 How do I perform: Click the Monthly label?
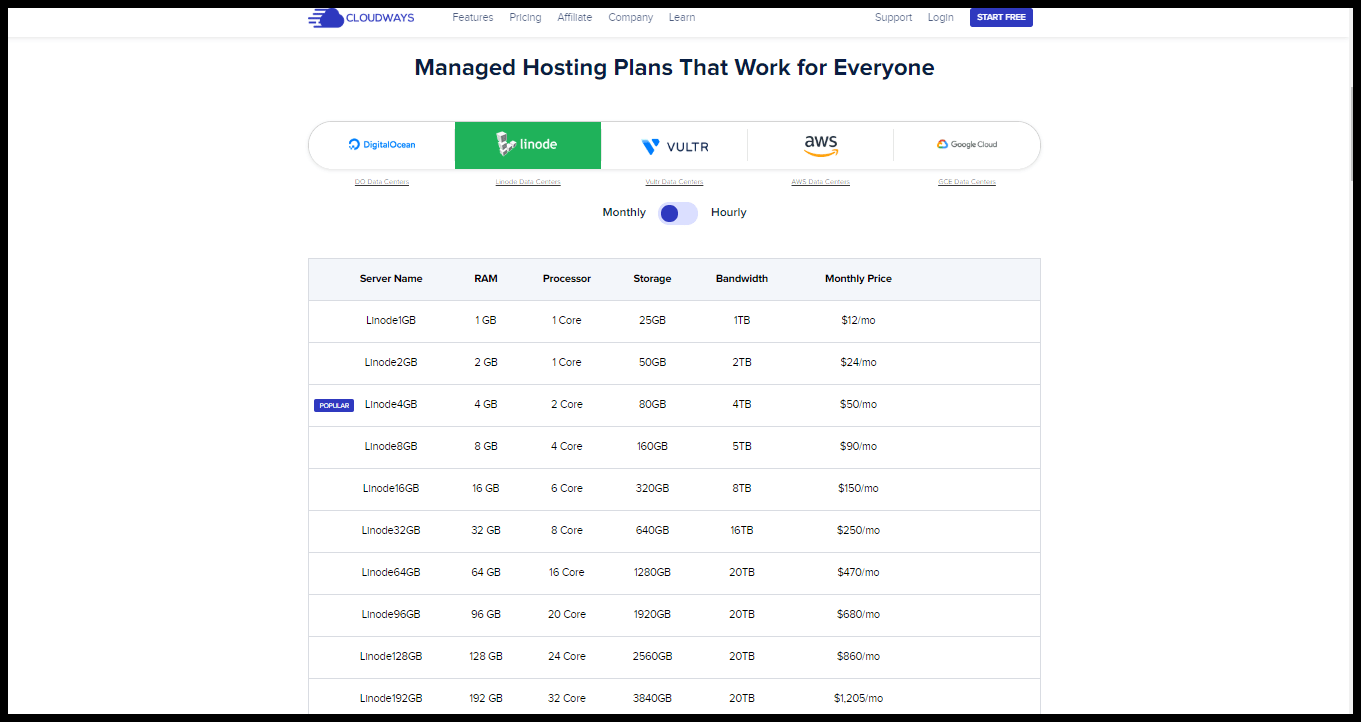coord(624,213)
